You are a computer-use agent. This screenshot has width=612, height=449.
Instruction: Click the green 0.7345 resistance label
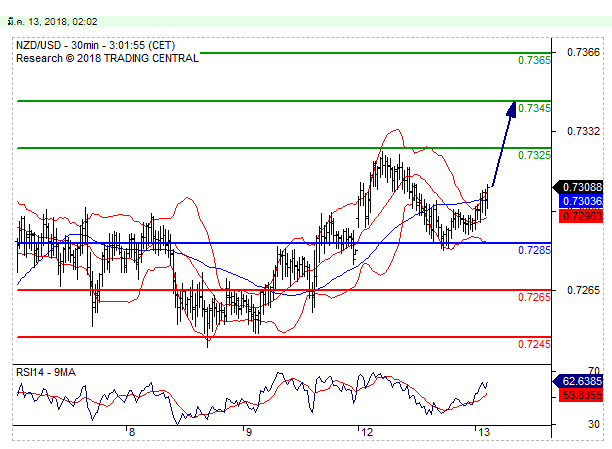pos(534,108)
